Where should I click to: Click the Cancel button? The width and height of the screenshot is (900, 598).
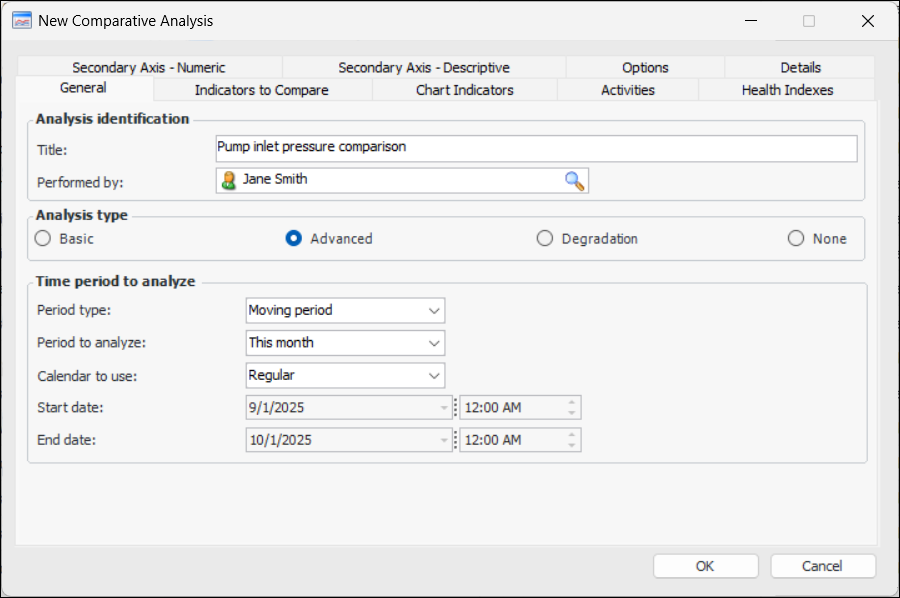click(822, 566)
